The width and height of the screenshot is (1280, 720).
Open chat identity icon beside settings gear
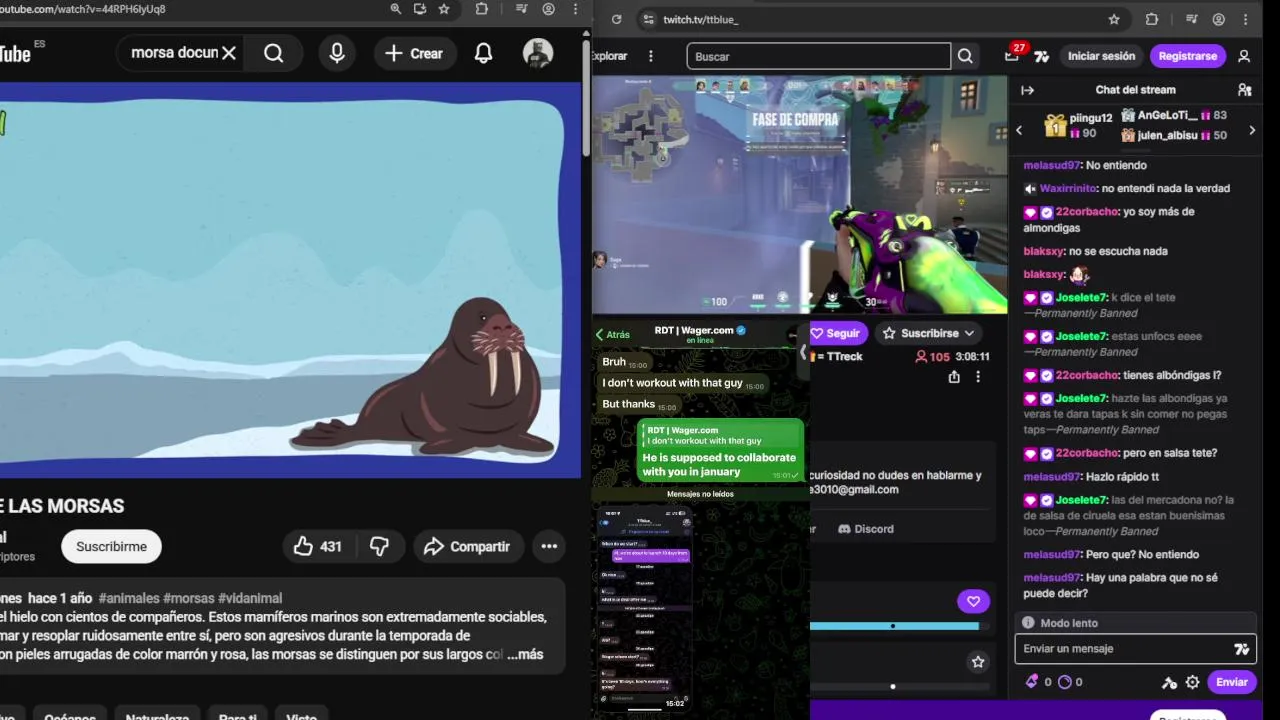point(1169,682)
